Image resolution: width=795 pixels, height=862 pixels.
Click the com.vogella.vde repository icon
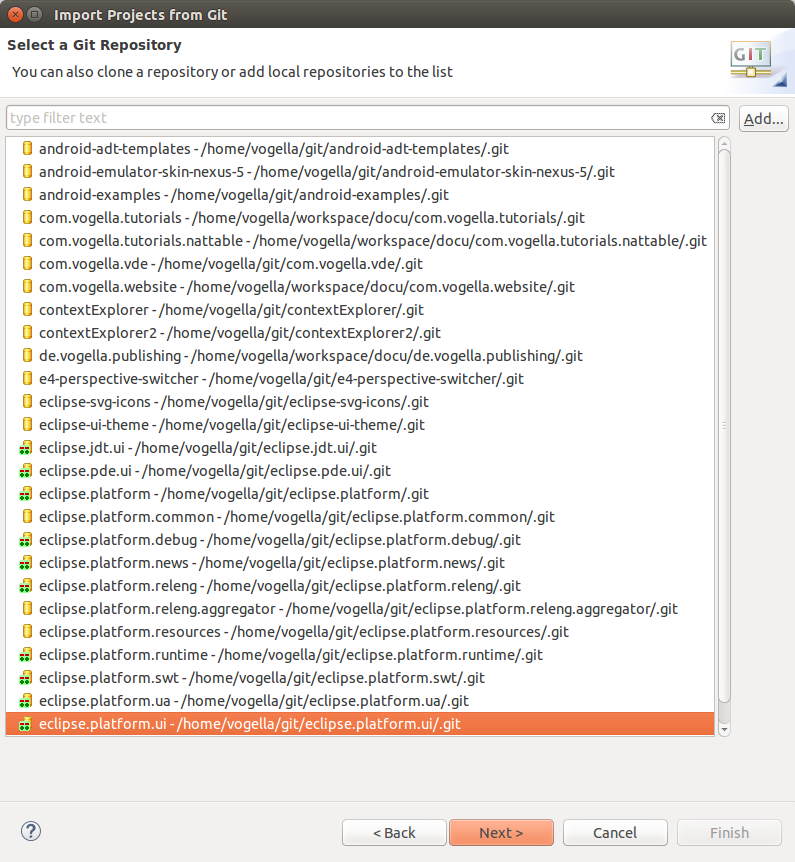pos(27,264)
